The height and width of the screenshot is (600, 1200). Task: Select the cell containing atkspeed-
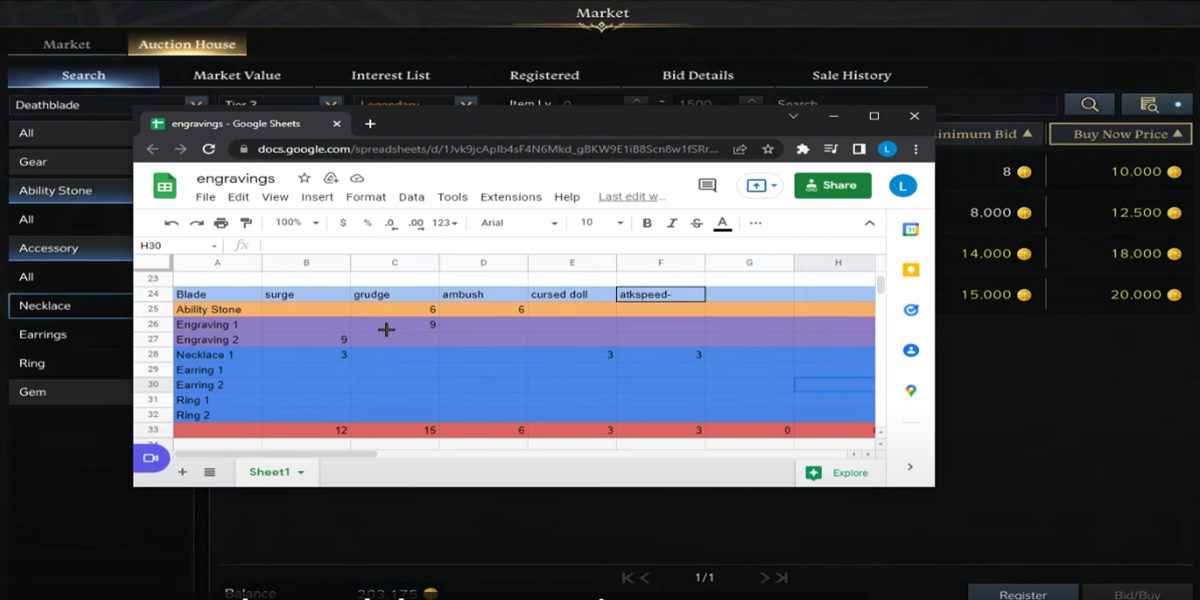(x=661, y=295)
